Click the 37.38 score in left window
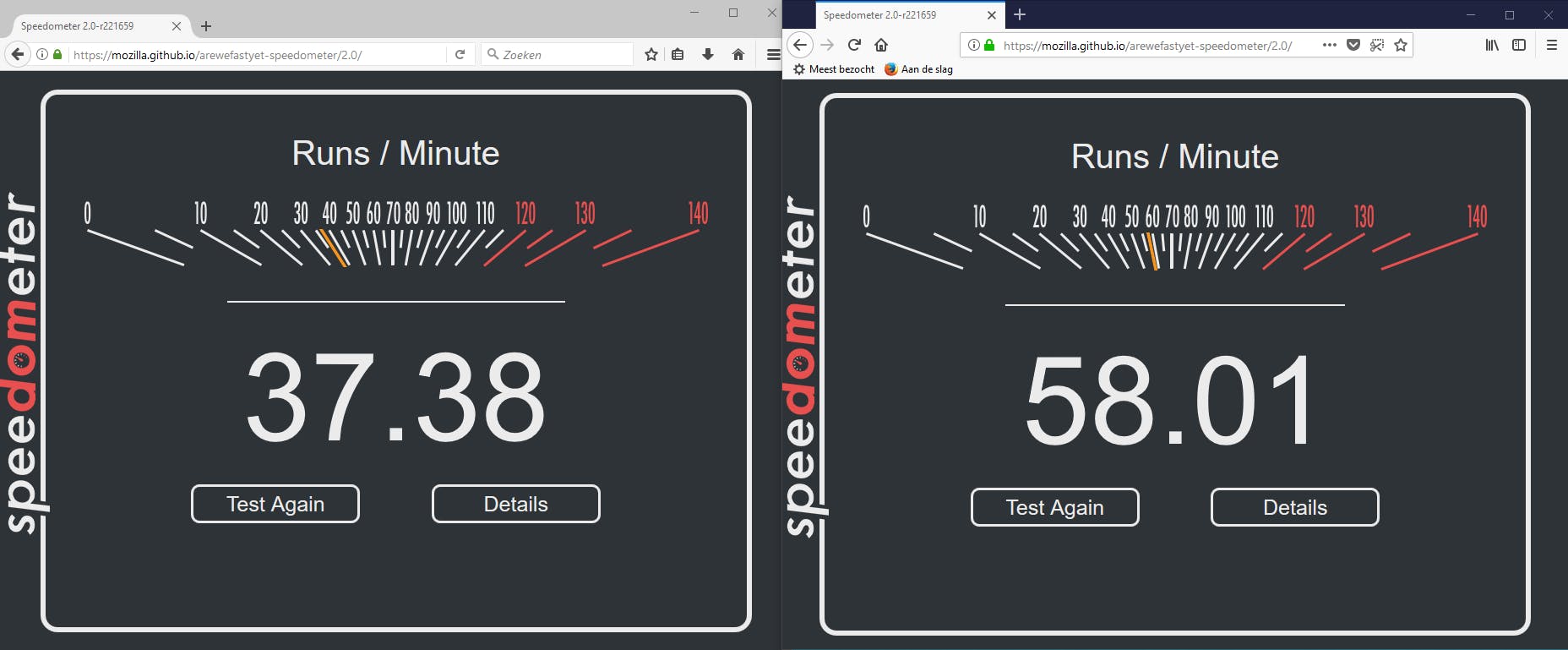 click(395, 398)
